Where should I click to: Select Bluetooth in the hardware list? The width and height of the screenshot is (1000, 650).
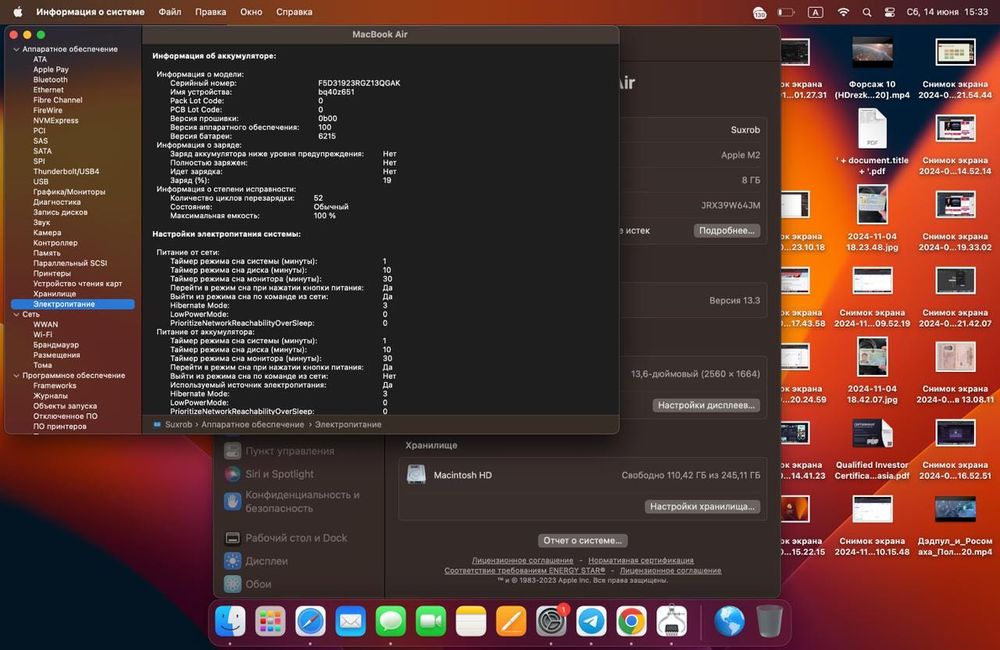(x=50, y=80)
